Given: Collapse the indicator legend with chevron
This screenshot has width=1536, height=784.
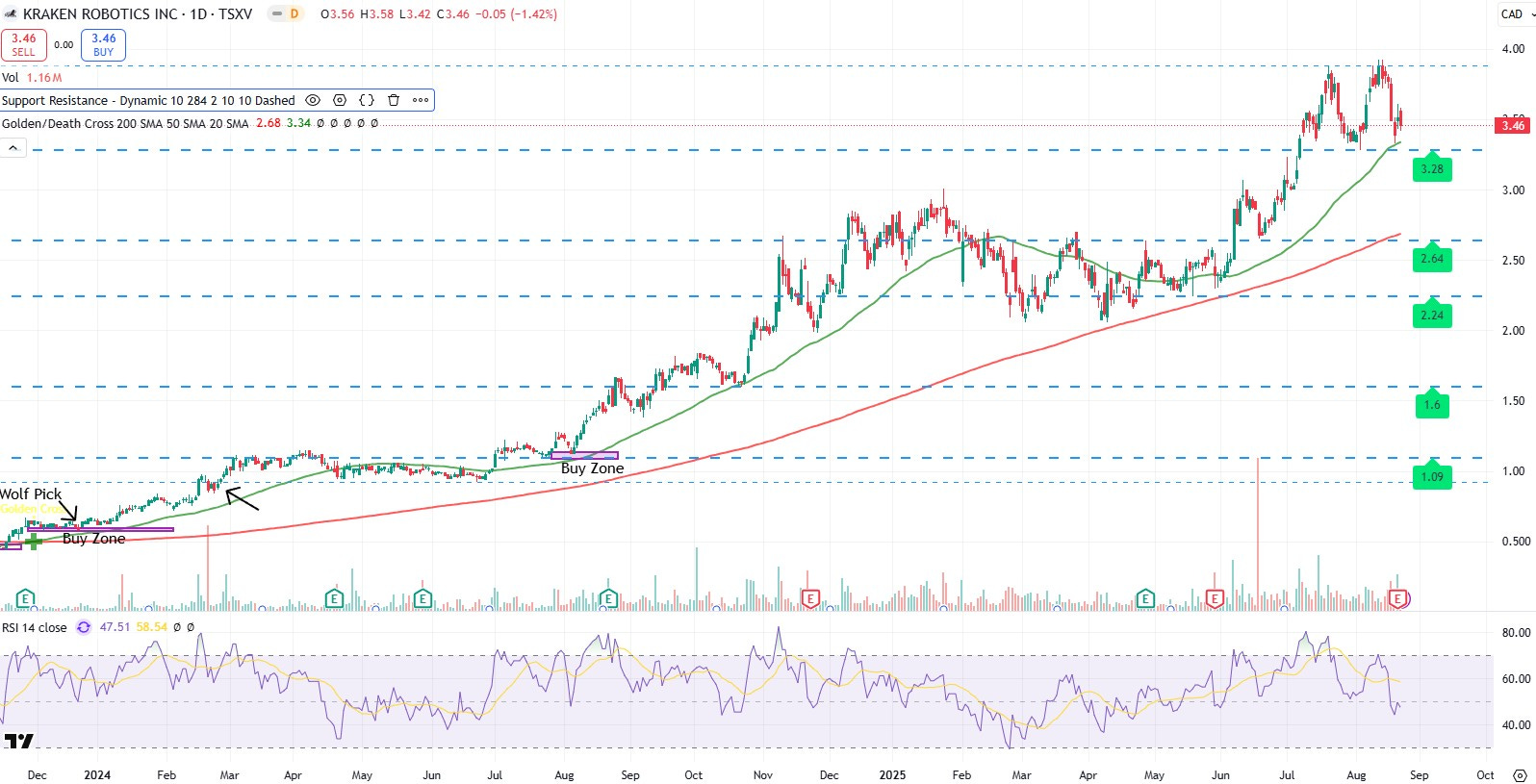Looking at the screenshot, I should coord(13,148).
